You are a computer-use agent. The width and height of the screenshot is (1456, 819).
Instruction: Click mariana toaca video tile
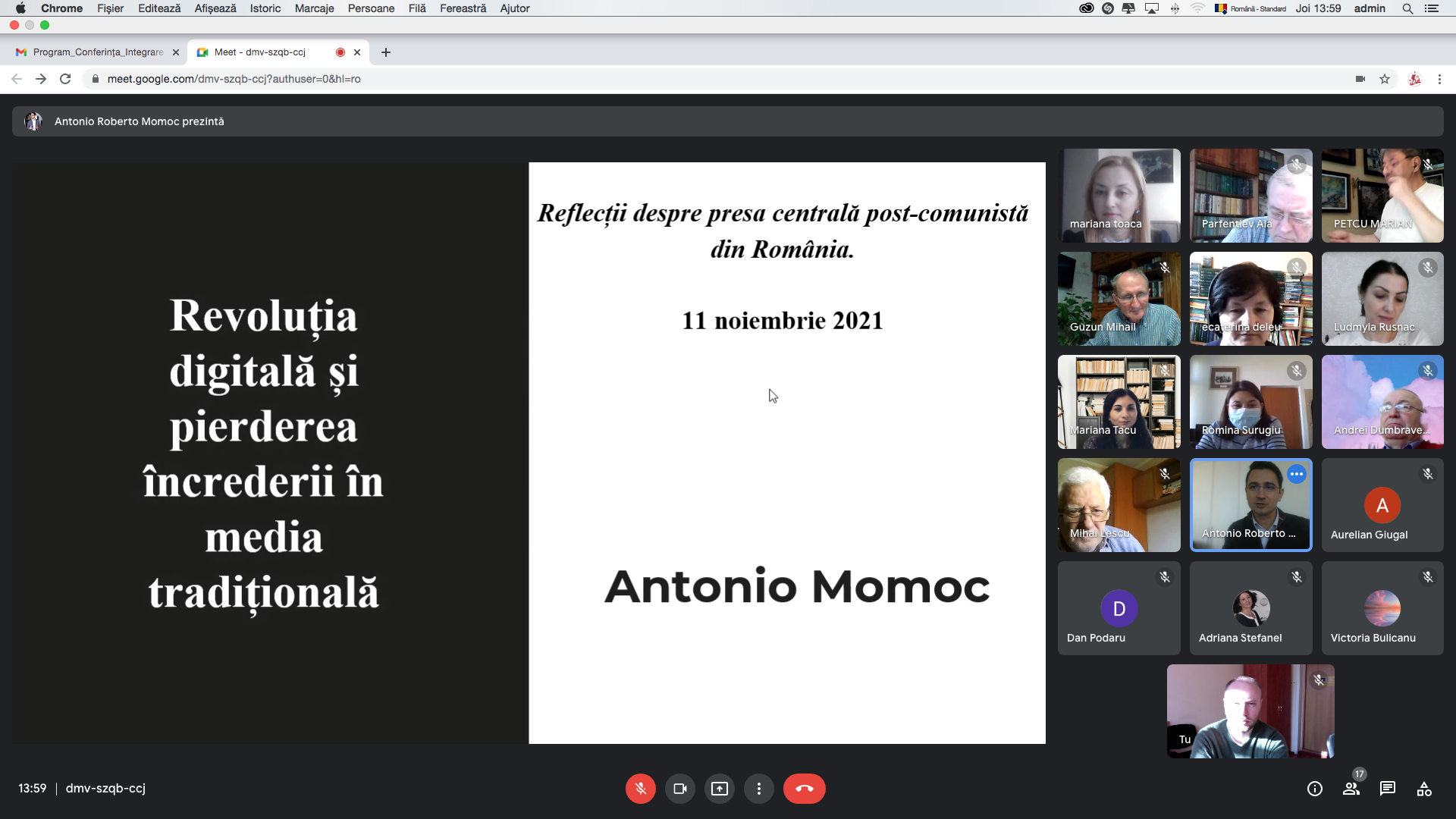coord(1119,196)
